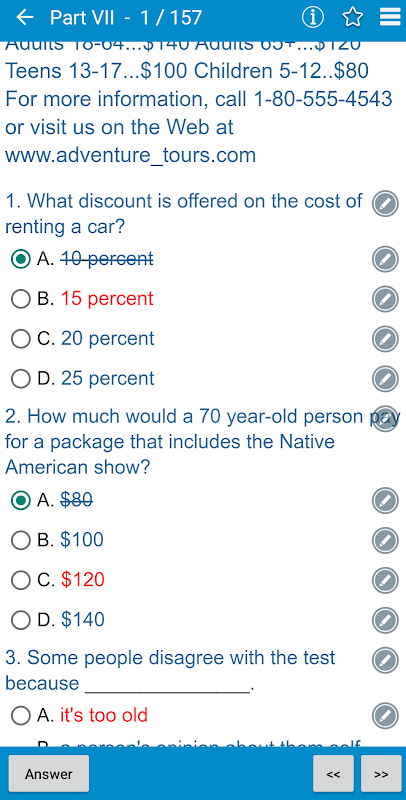
Task: Tap pencil icon beside question 1
Action: [x=385, y=204]
